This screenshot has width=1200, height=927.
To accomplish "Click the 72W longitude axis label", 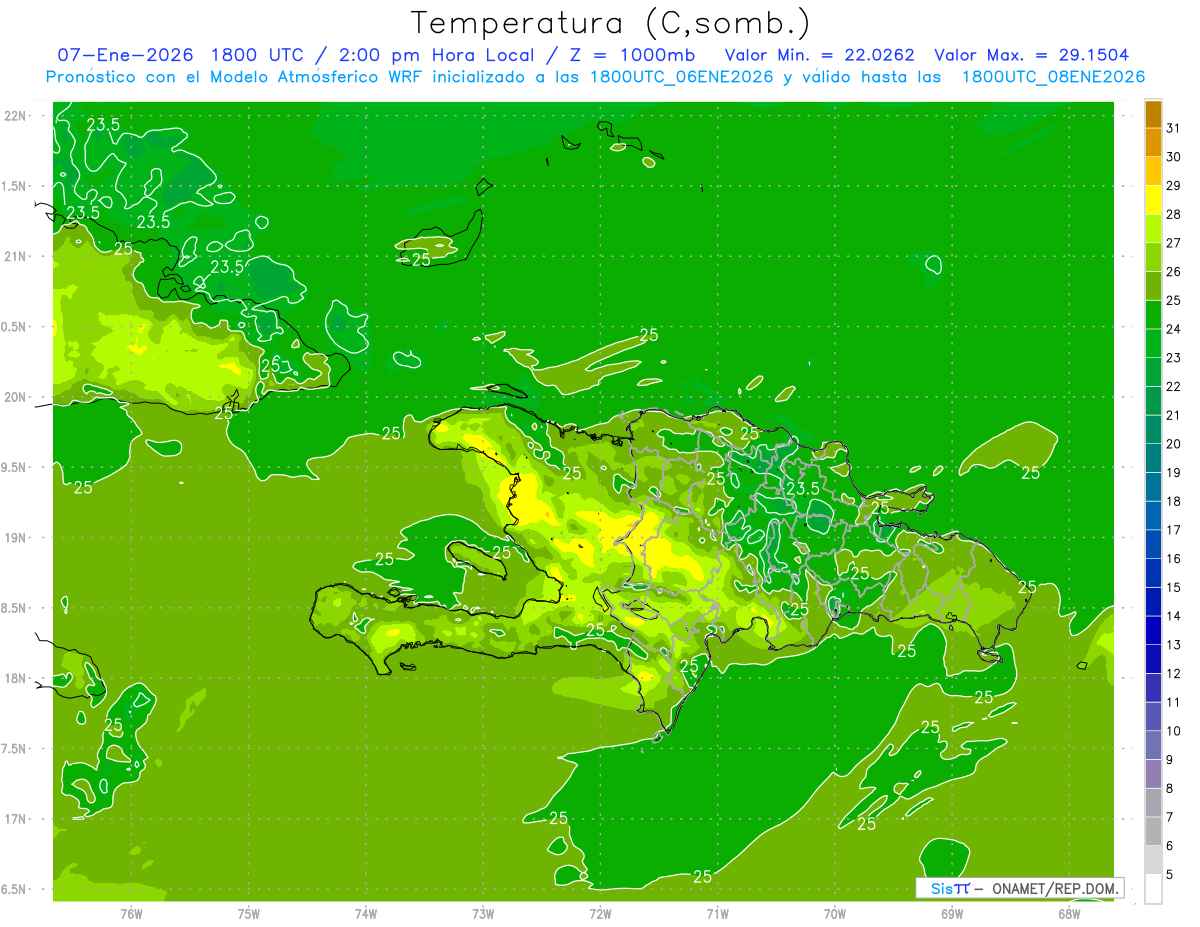I will pyautogui.click(x=600, y=913).
